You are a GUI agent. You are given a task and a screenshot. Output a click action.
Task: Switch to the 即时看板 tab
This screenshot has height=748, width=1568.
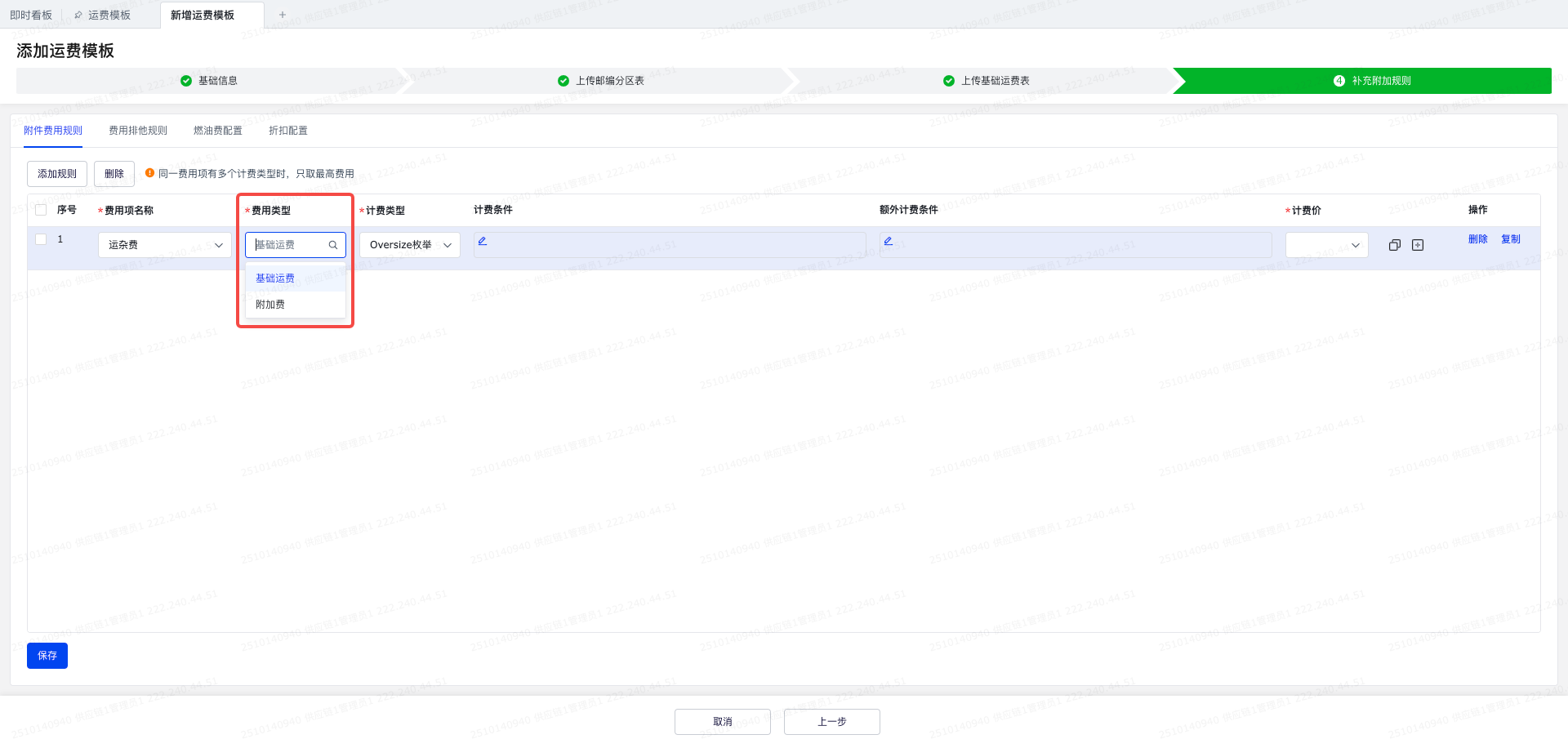[31, 15]
